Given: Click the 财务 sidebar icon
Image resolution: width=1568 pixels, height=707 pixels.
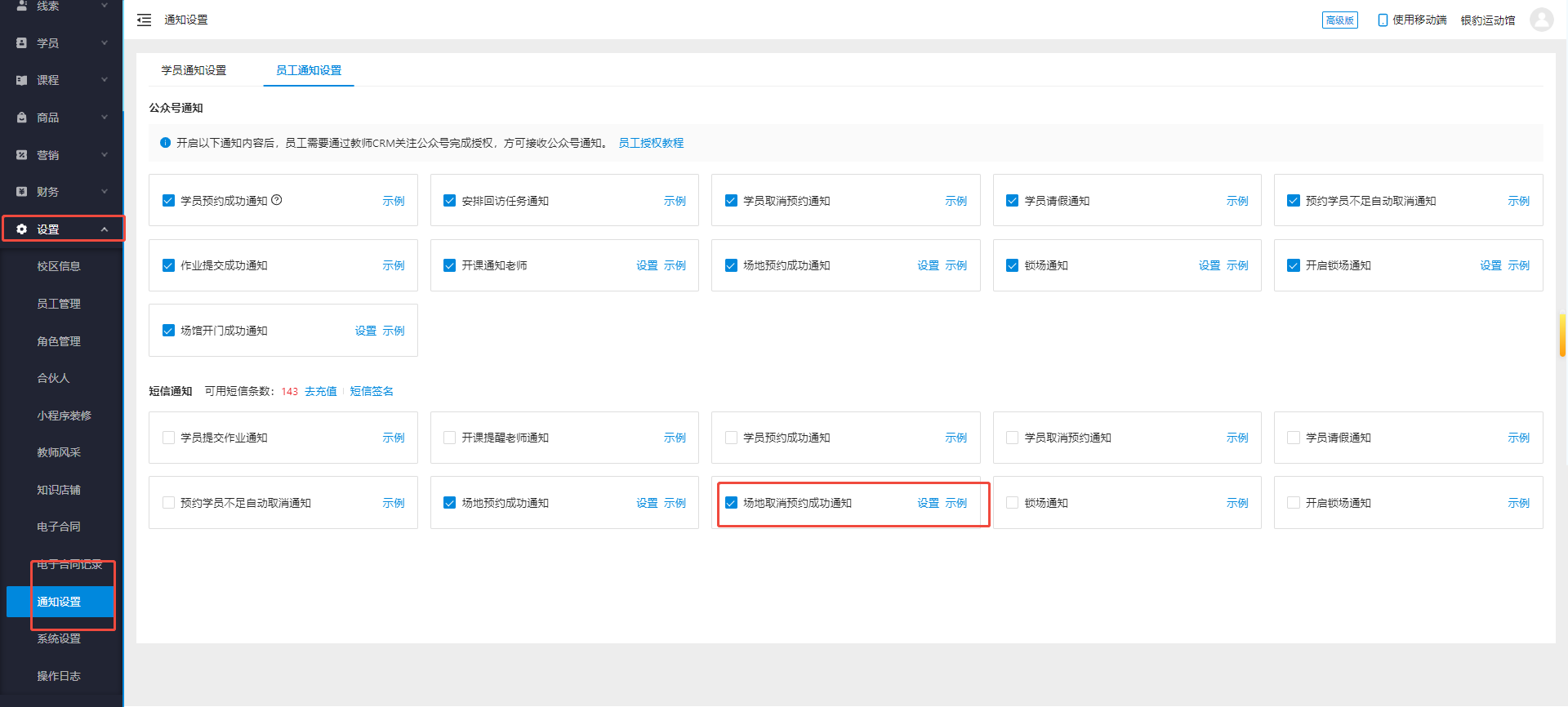Looking at the screenshot, I should click(22, 192).
